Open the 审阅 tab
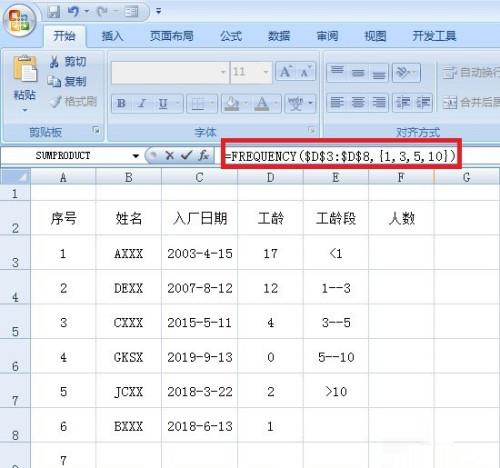Image resolution: width=500 pixels, height=468 pixels. [327, 36]
